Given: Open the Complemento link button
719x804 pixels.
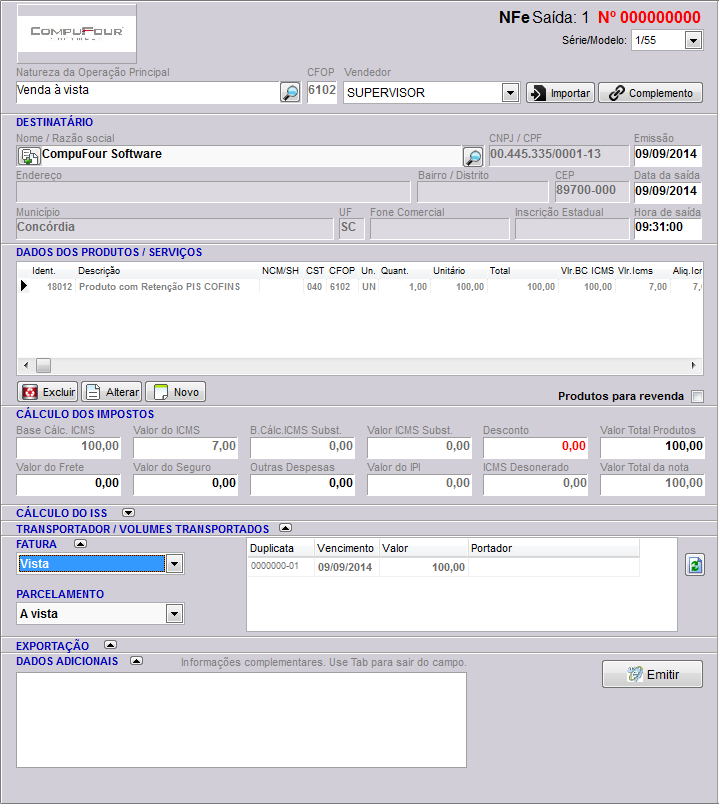Looking at the screenshot, I should tap(650, 93).
